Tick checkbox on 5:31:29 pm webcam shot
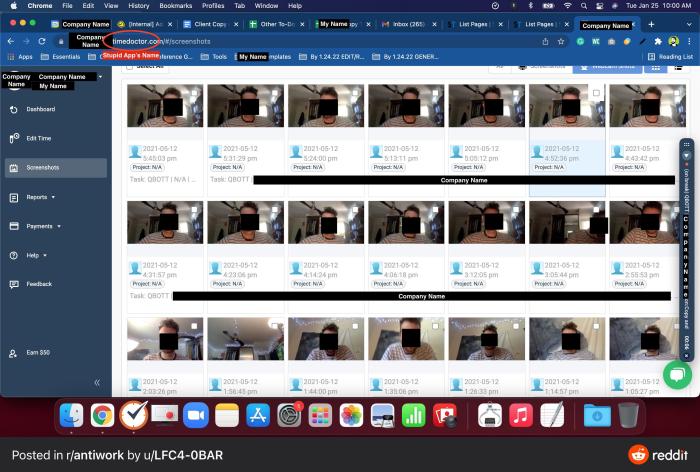The image size is (700, 472). pyautogui.click(x=275, y=93)
